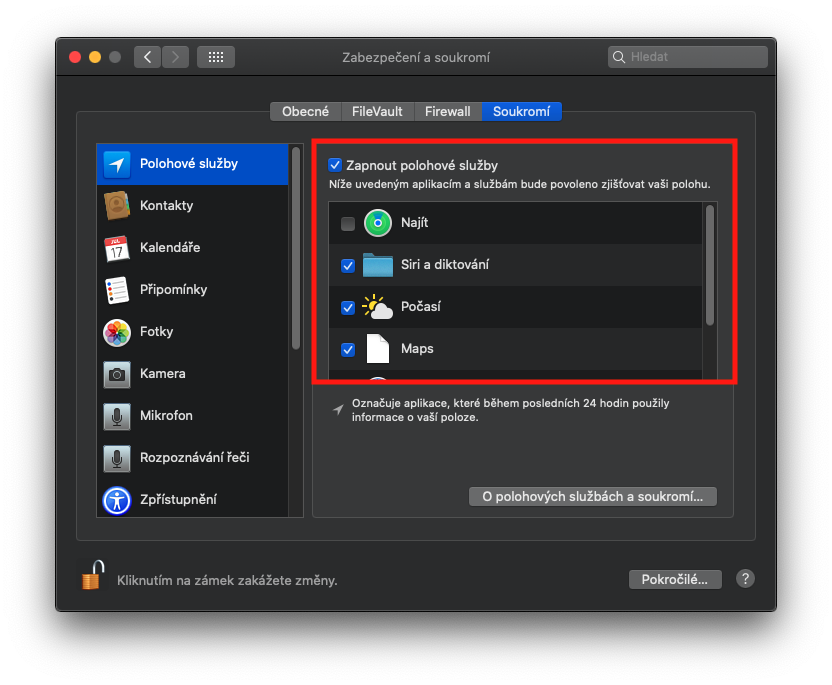Screen dimensions: 832x685
Task: Click the Rozpoznávání řeči microphone icon
Action: pyautogui.click(x=117, y=458)
